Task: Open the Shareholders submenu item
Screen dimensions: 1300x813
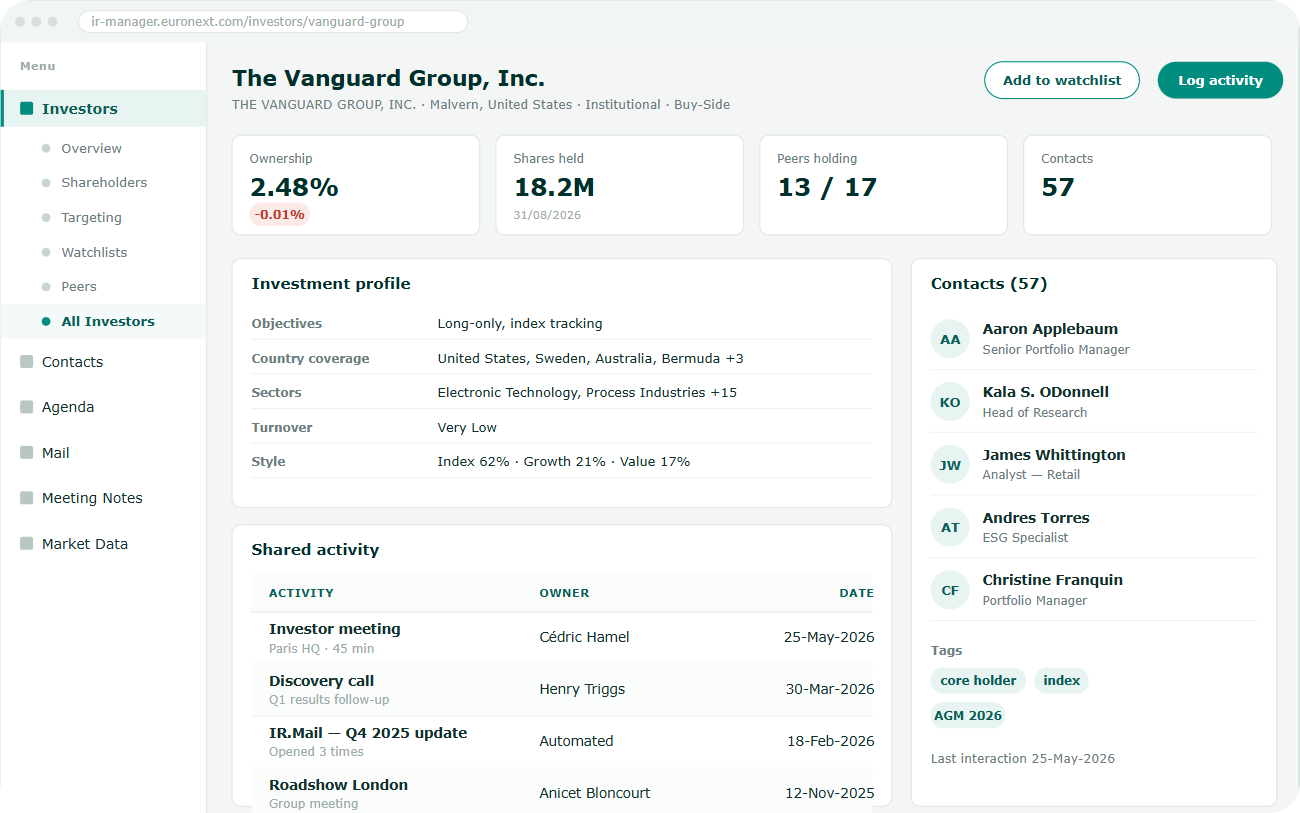Action: point(103,183)
